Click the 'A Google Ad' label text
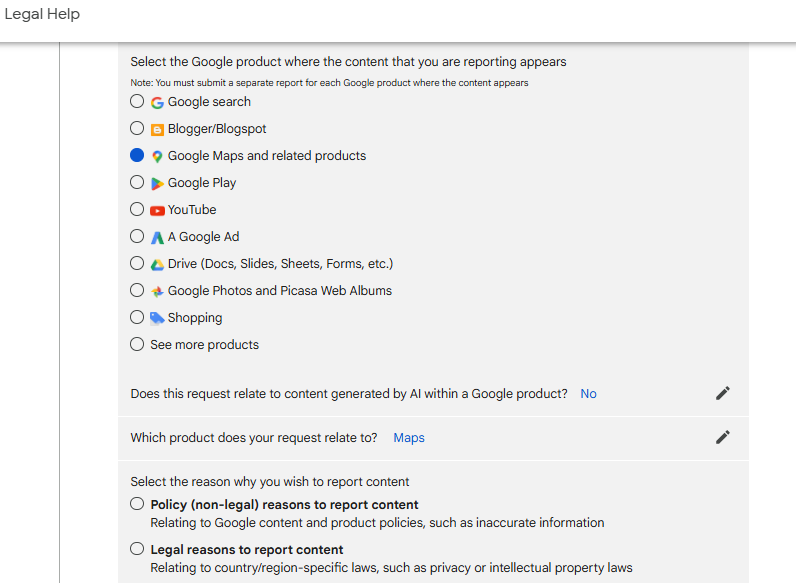Viewport: 796px width, 583px height. point(204,237)
